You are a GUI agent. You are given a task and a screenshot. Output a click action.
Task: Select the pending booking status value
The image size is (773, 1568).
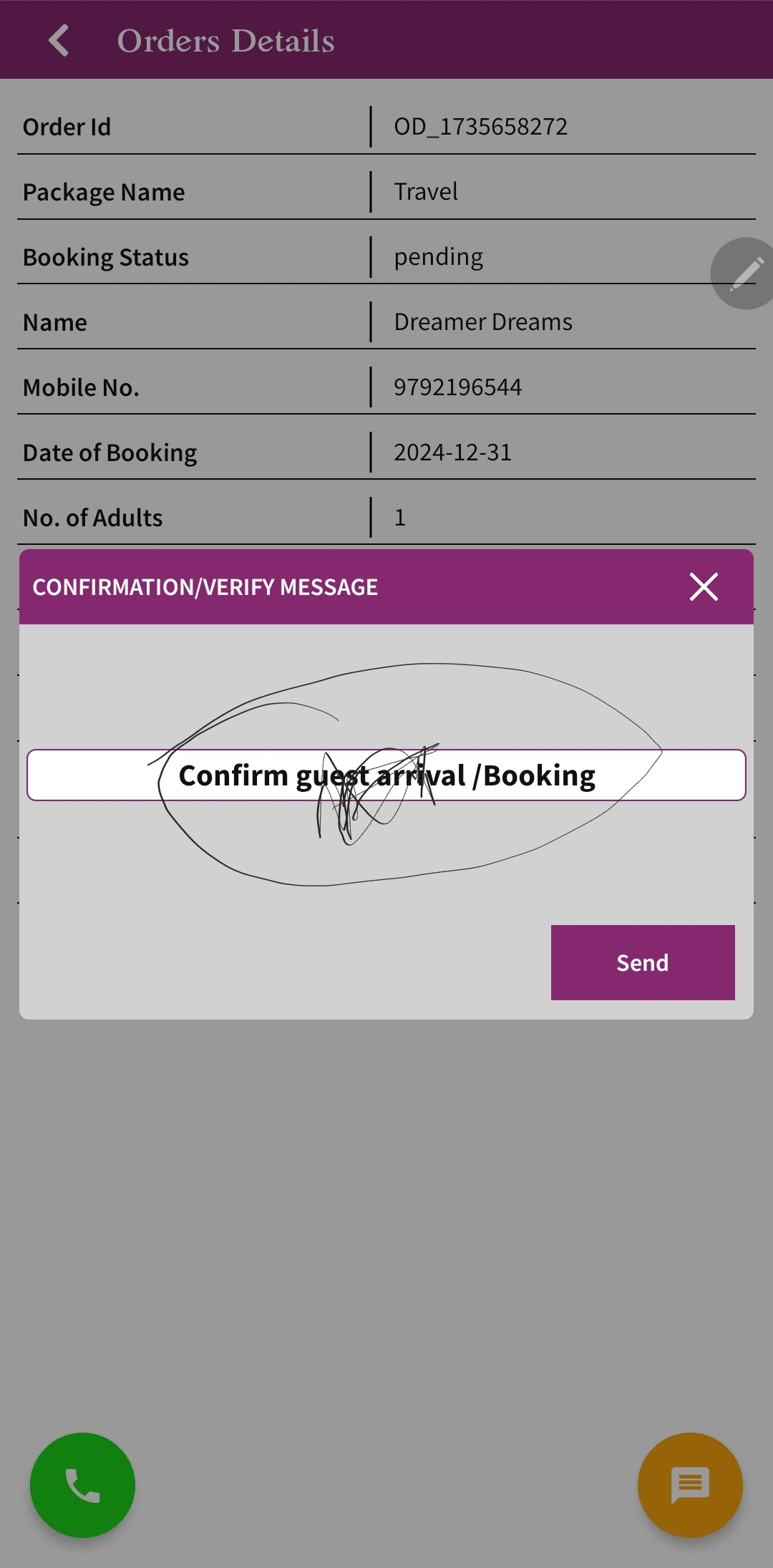438,257
